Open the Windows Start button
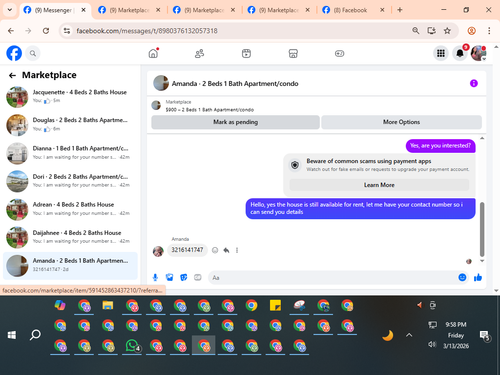Image resolution: width=500 pixels, height=375 pixels. [x=12, y=335]
